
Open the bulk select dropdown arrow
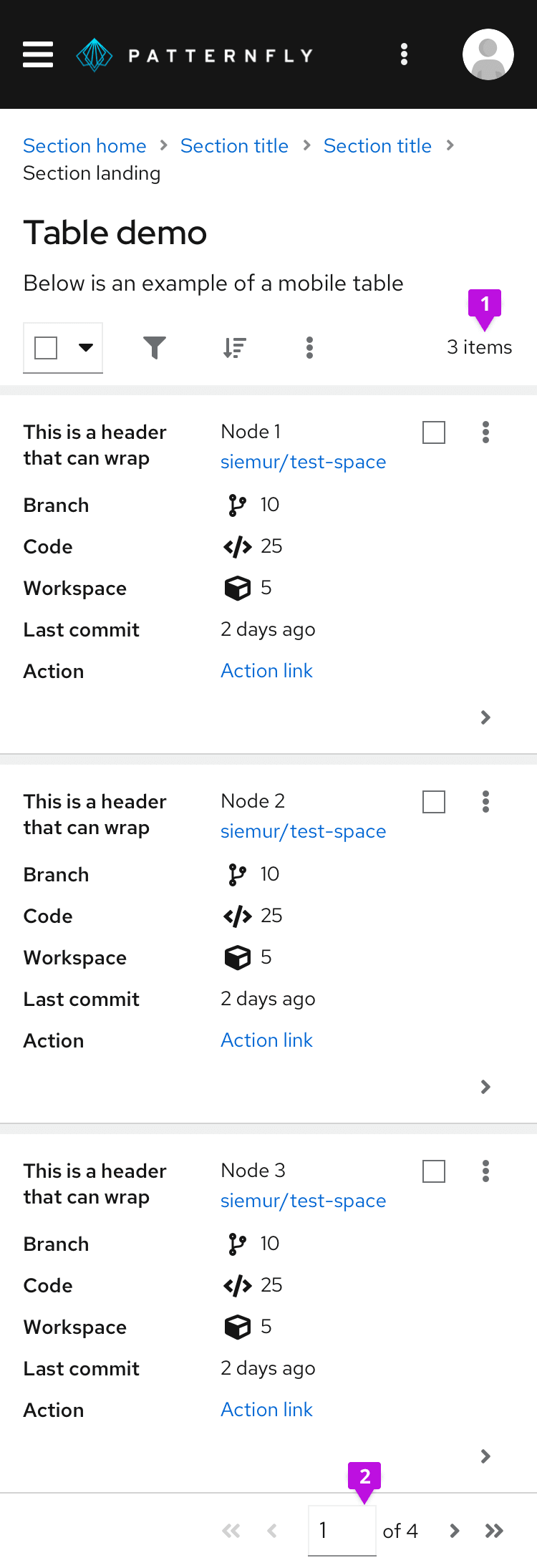pyautogui.click(x=86, y=348)
